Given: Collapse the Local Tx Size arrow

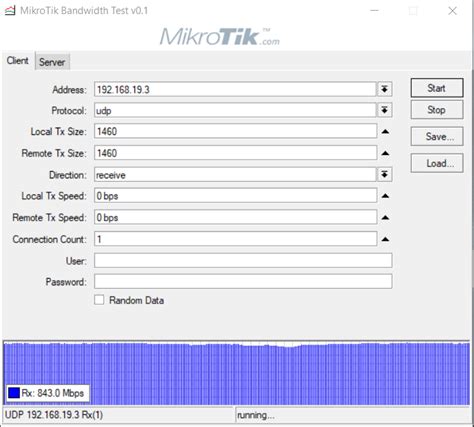Looking at the screenshot, I should [x=385, y=132].
